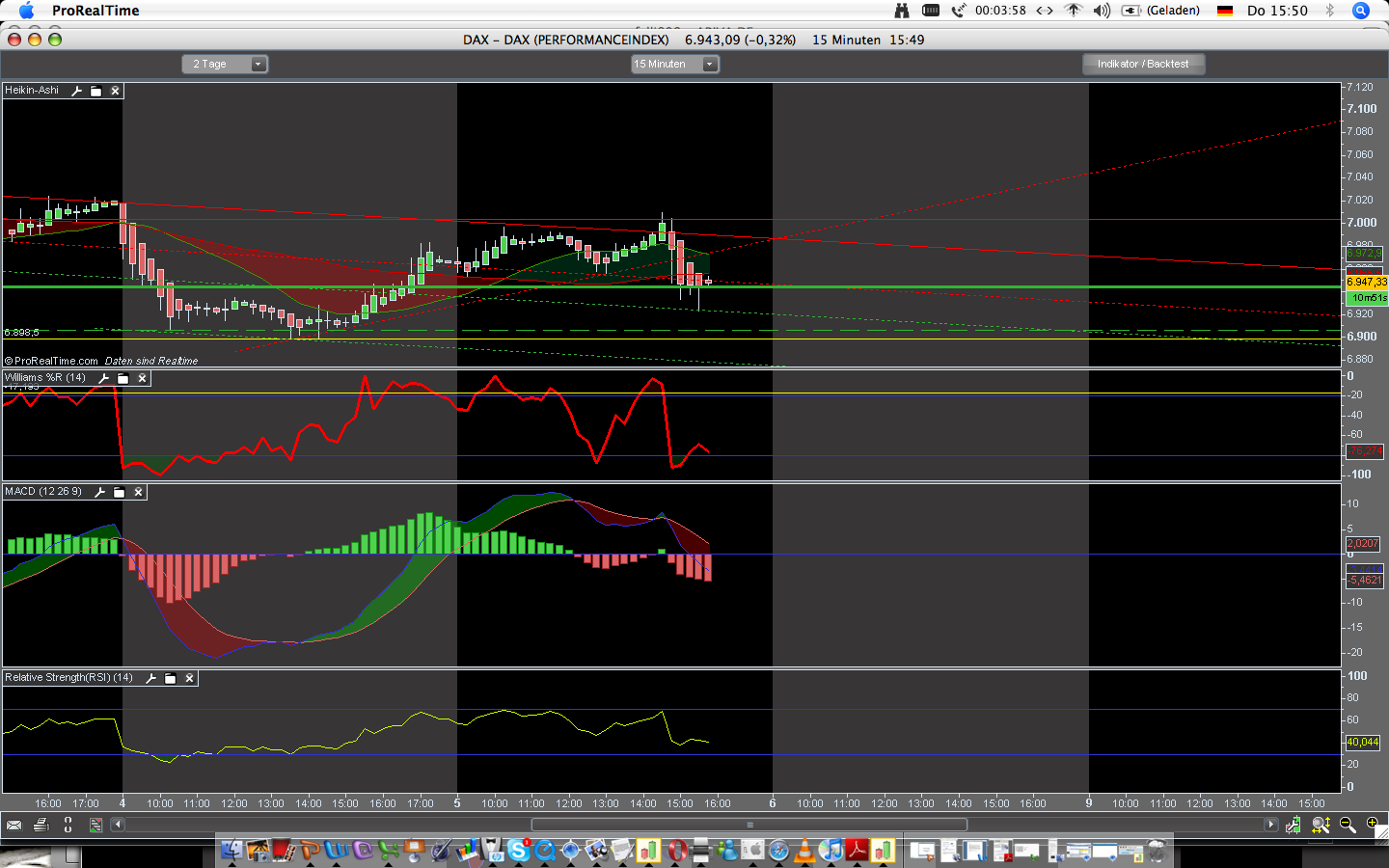Click the printer icon in bottom toolbar

[41, 825]
